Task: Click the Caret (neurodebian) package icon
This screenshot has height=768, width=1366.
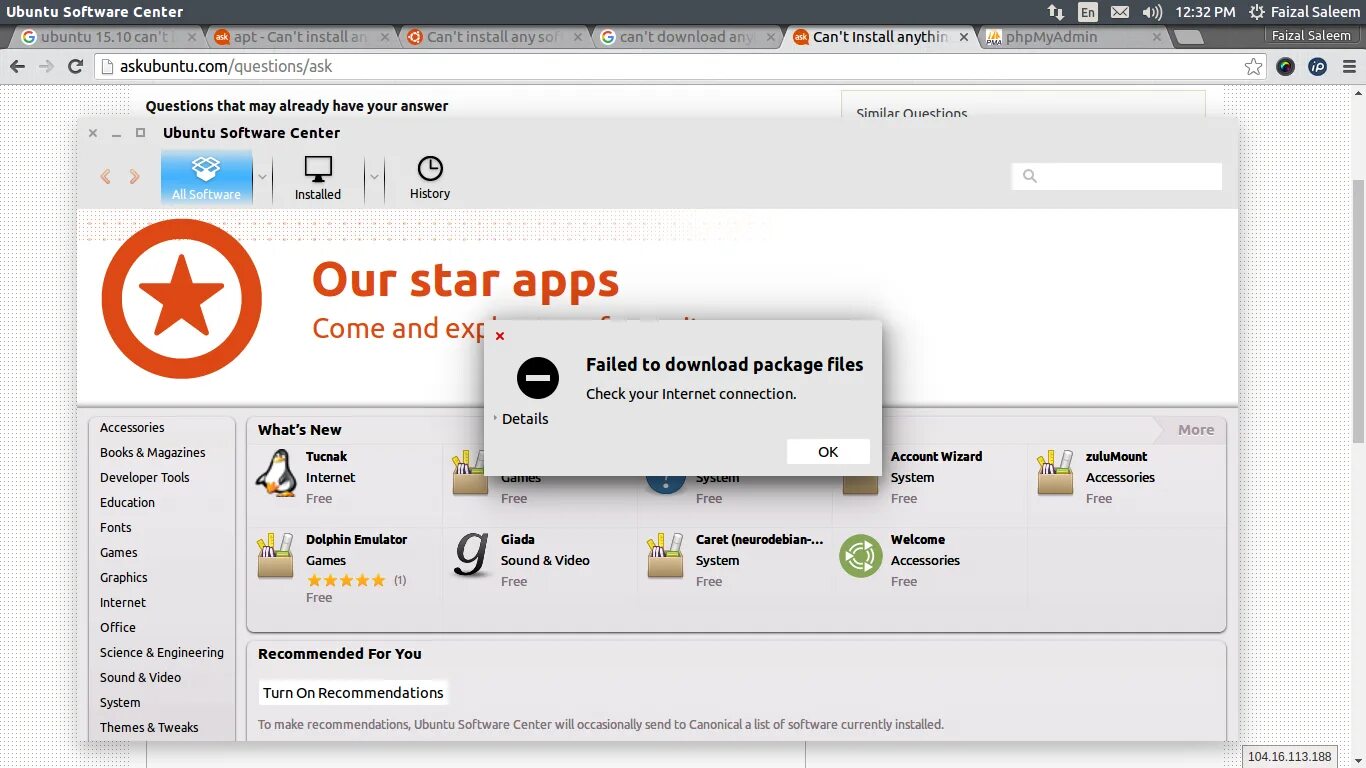Action: click(665, 556)
